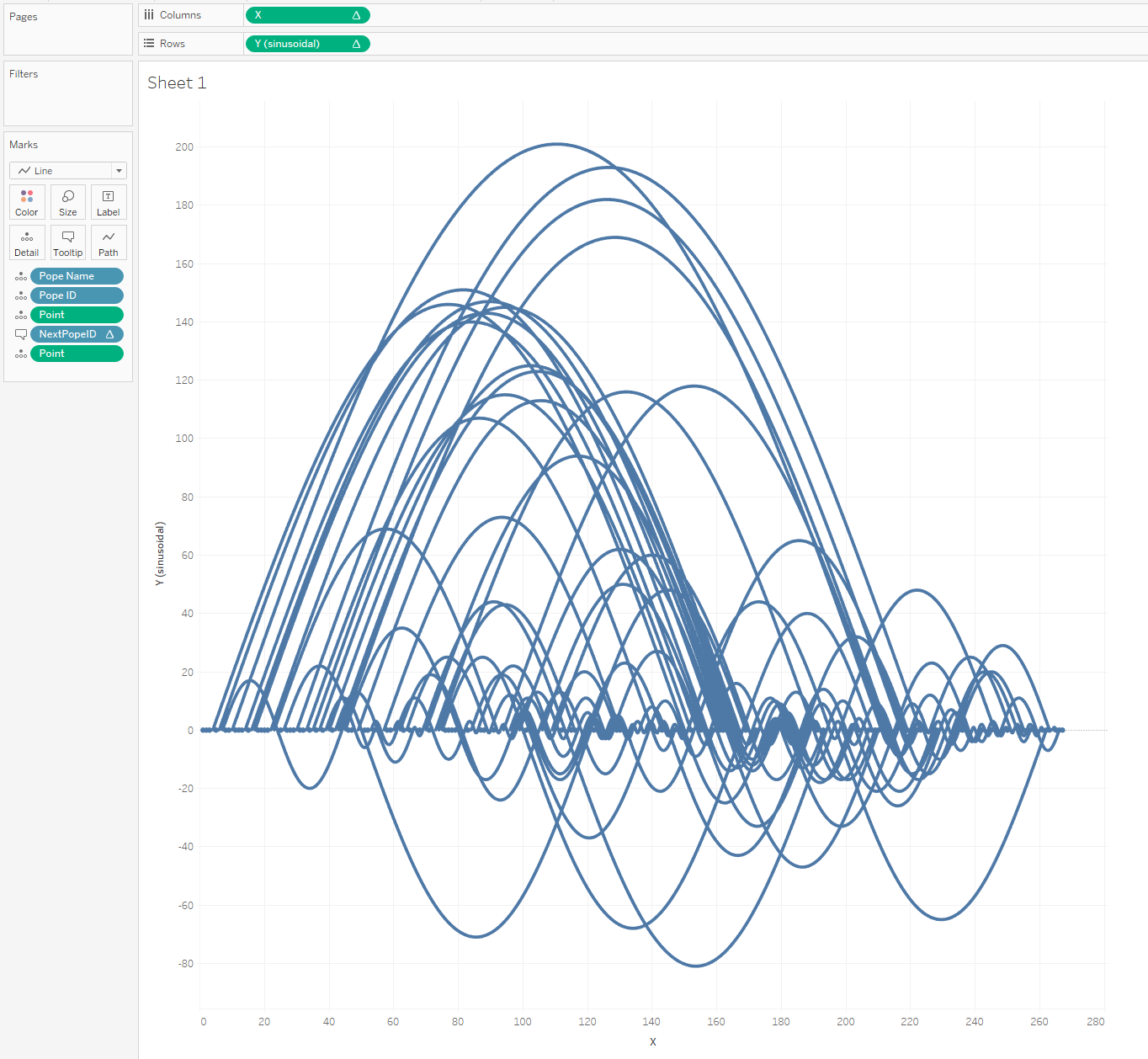Click inside the Pages shelf
The width and height of the screenshot is (1148, 1059).
67,38
